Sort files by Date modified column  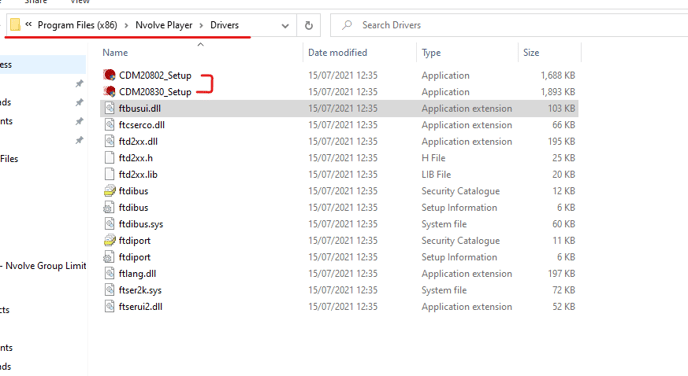[337, 53]
